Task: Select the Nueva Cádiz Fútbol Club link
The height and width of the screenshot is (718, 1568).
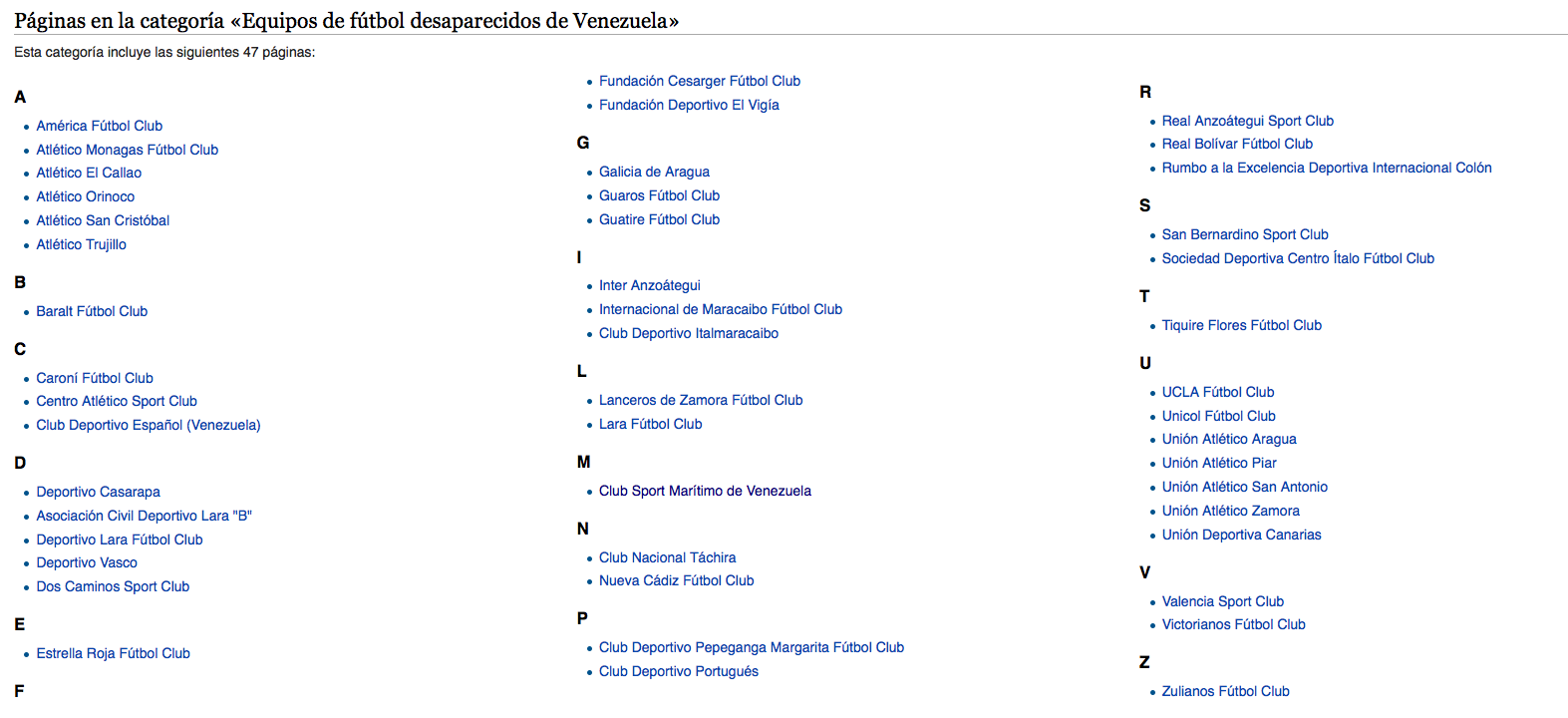Action: [x=677, y=580]
